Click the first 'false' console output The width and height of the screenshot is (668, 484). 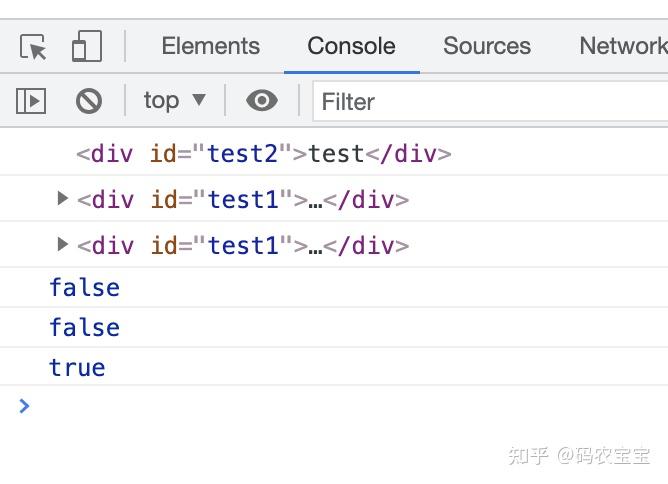84,288
